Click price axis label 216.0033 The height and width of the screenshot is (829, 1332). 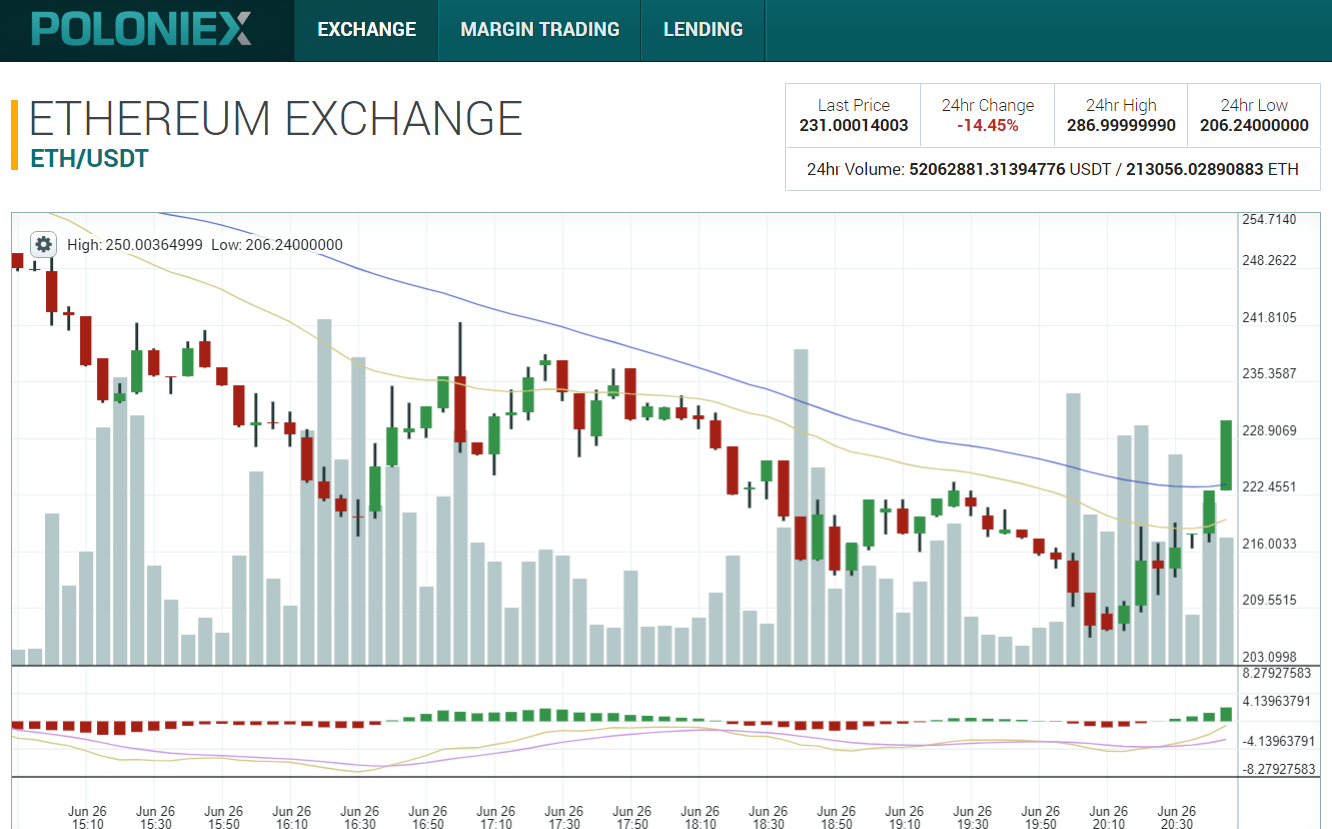point(1268,544)
